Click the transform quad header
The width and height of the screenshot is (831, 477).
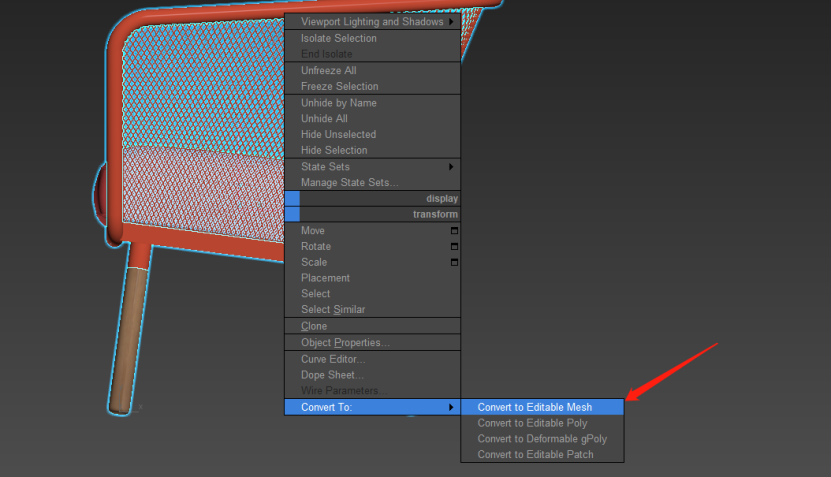(372, 214)
